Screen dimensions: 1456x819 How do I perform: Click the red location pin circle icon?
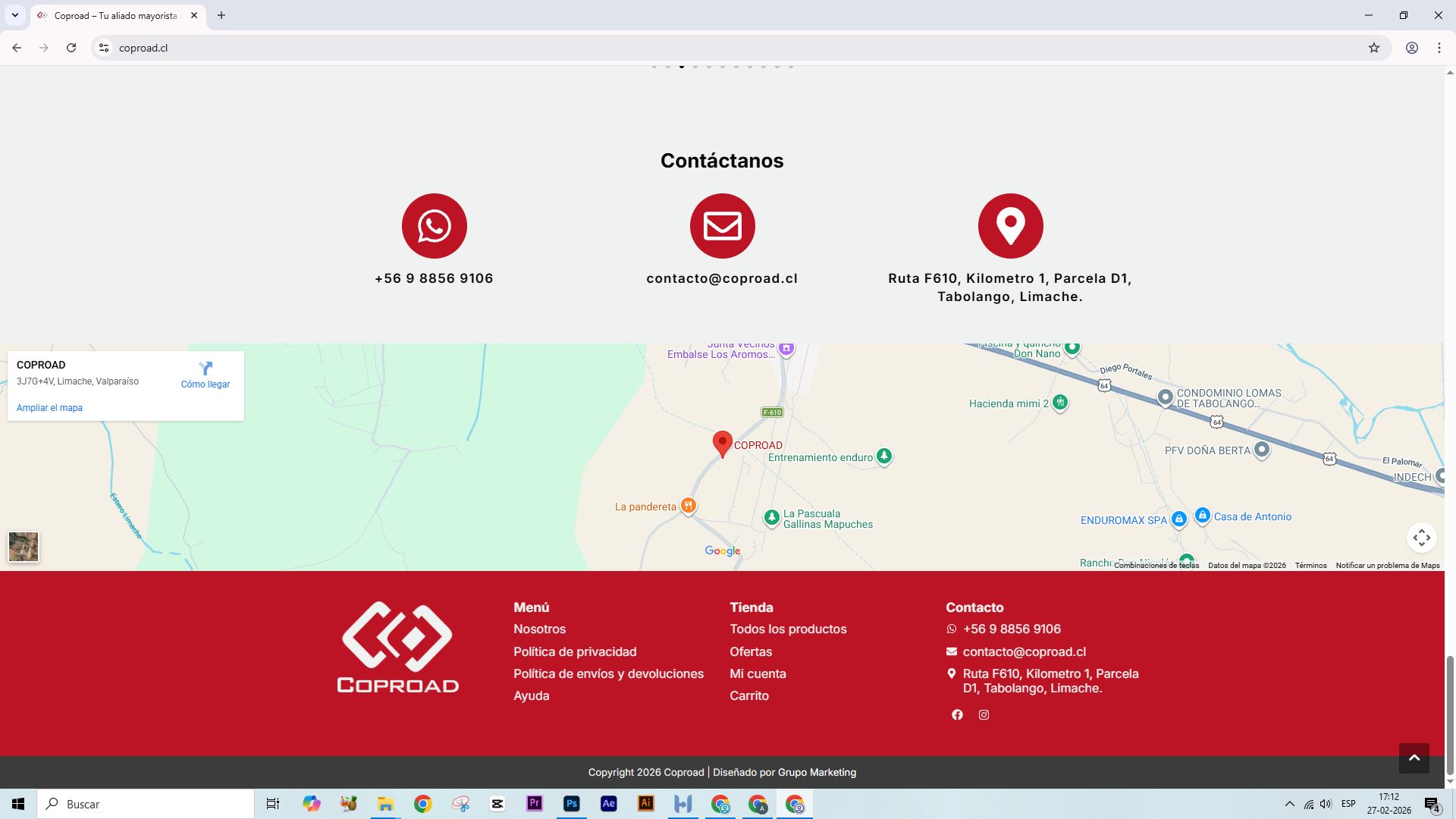point(1010,226)
